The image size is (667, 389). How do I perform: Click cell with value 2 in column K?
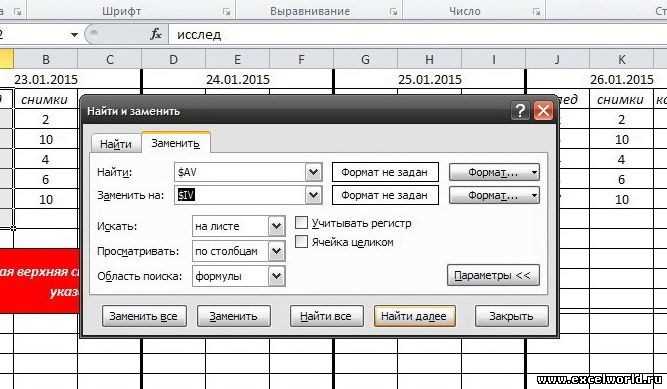point(621,120)
